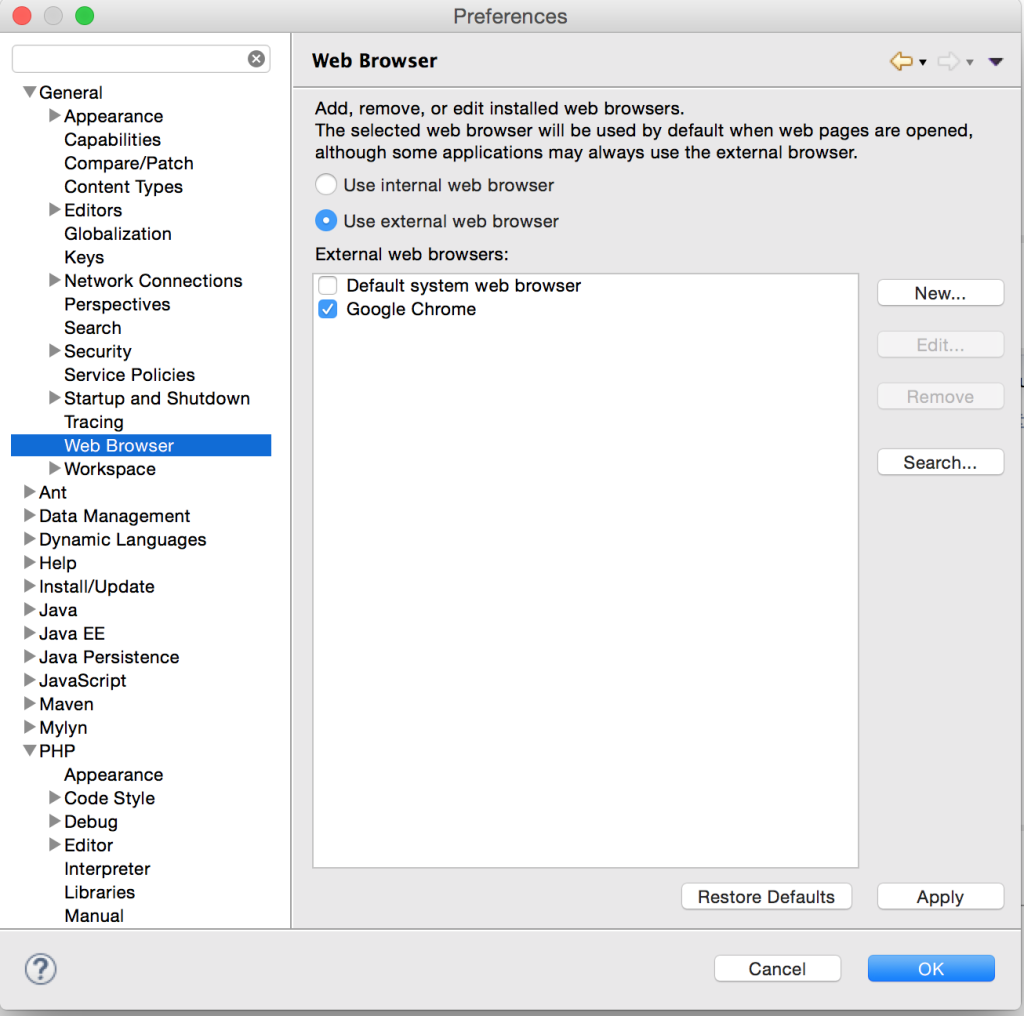Viewport: 1024px width, 1016px height.
Task: Click Restore Defaults button
Action: (766, 897)
